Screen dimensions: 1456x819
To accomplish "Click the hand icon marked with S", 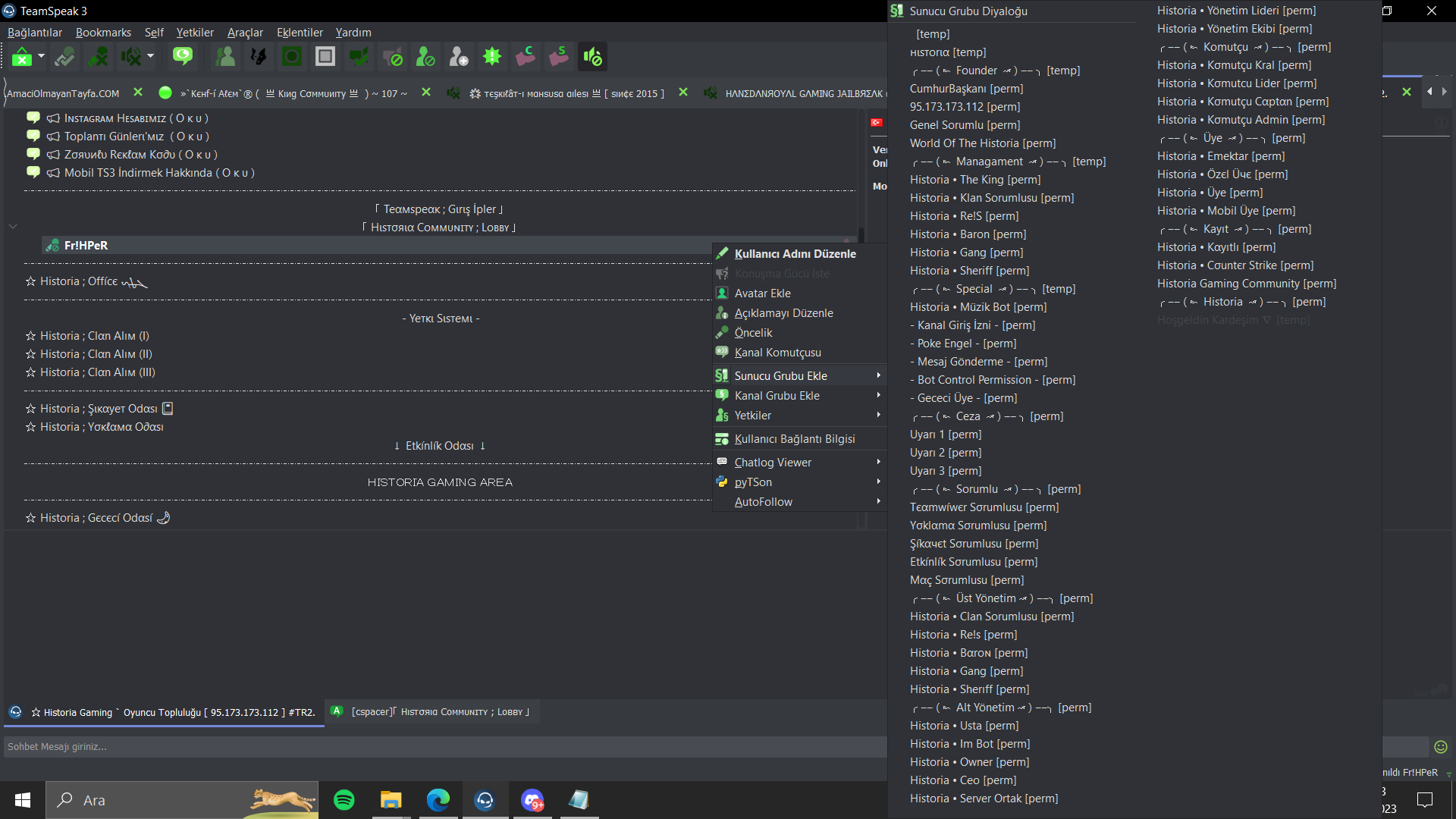I will (x=559, y=57).
